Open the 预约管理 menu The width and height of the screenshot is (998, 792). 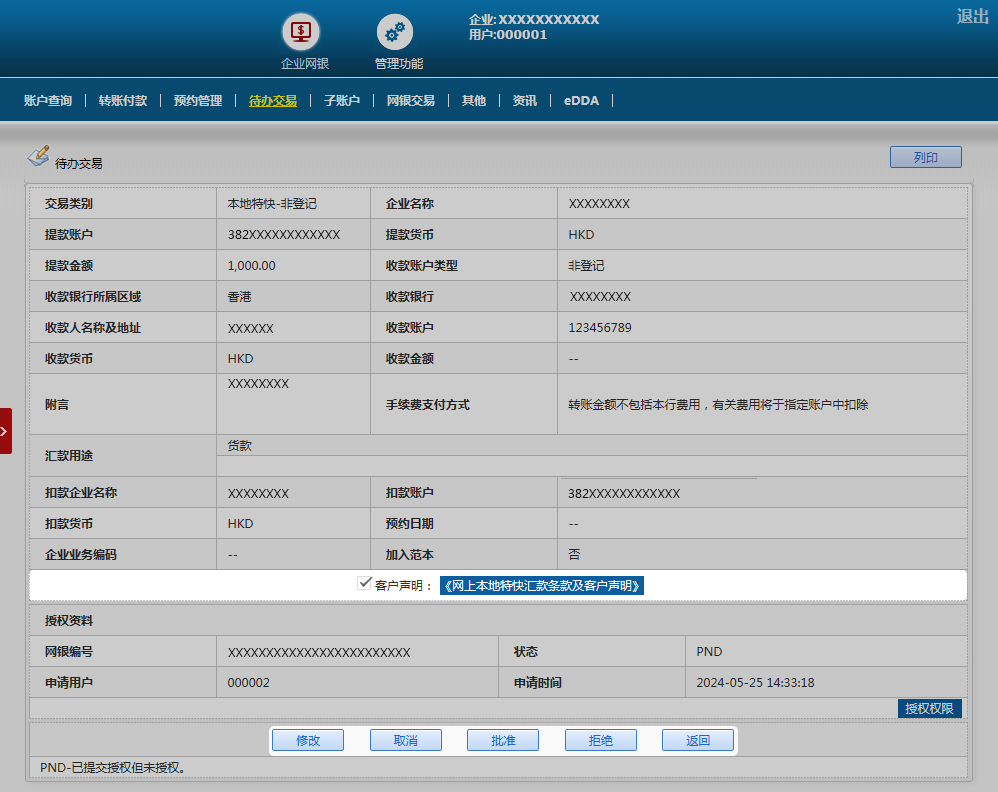click(x=198, y=101)
